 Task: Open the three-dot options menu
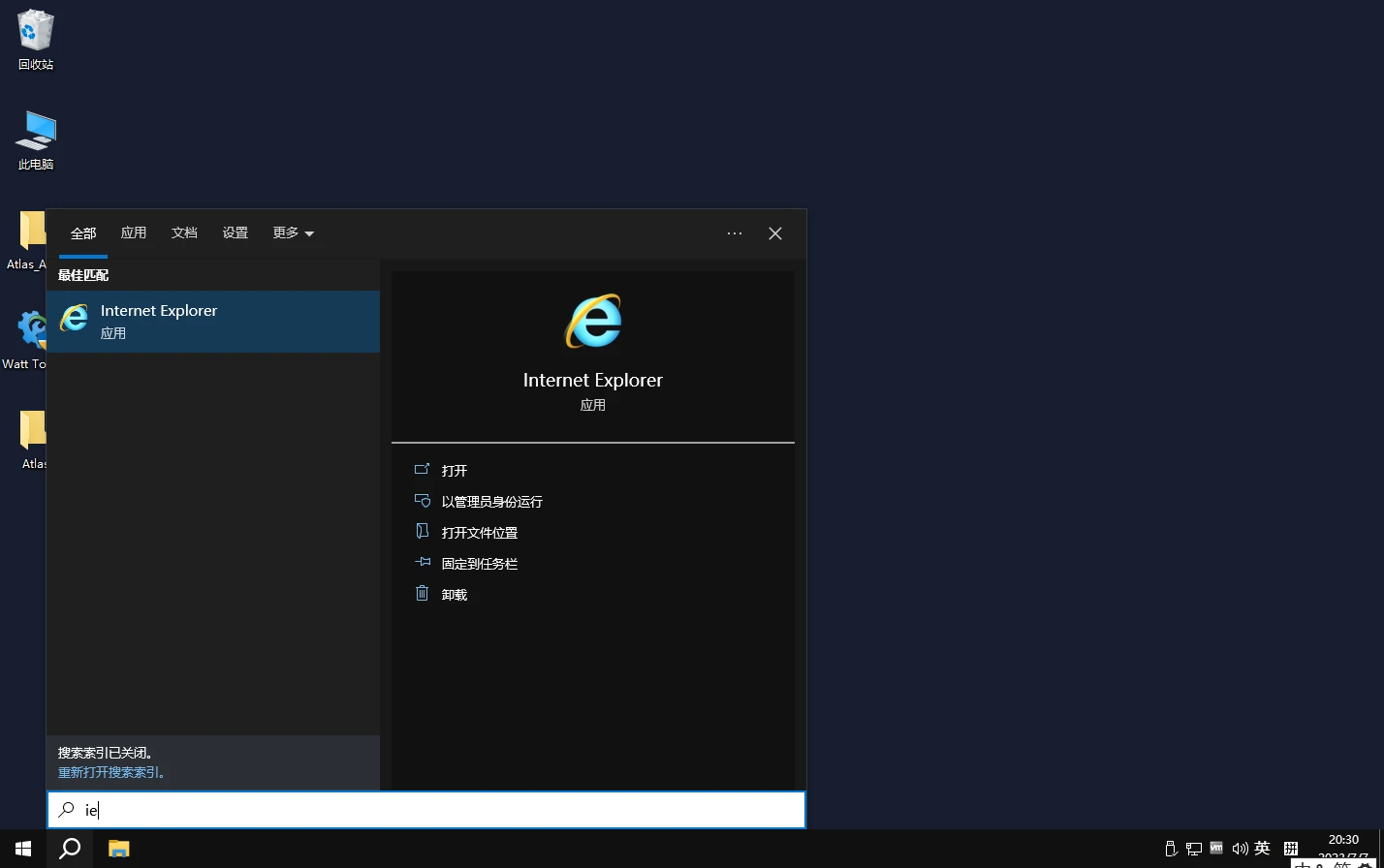pos(735,233)
